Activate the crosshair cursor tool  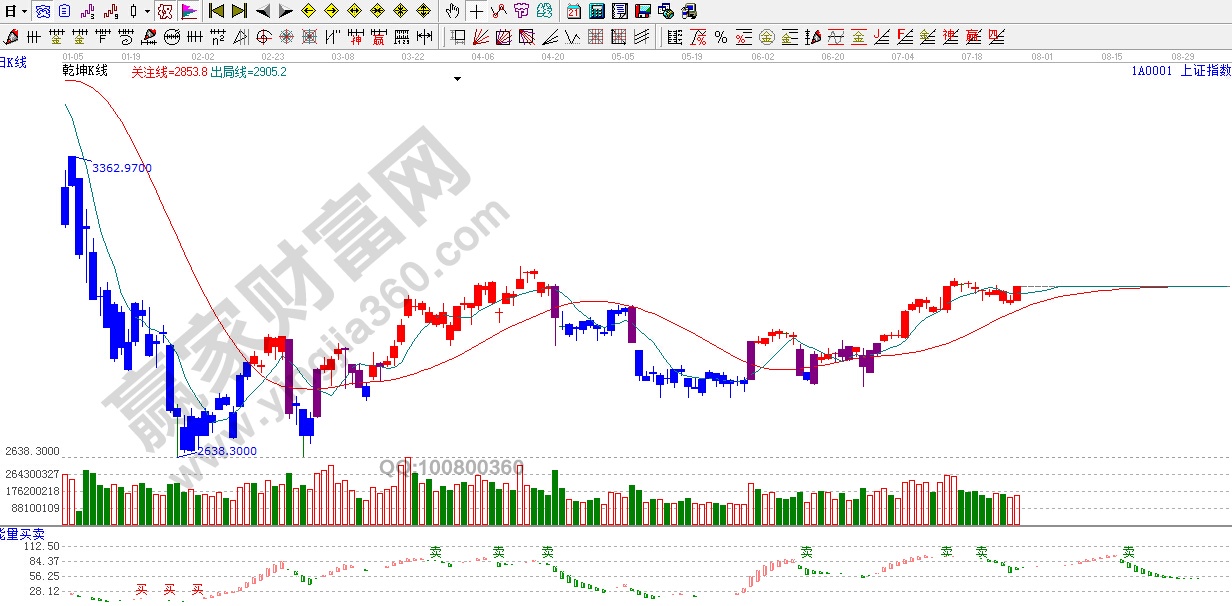[476, 12]
